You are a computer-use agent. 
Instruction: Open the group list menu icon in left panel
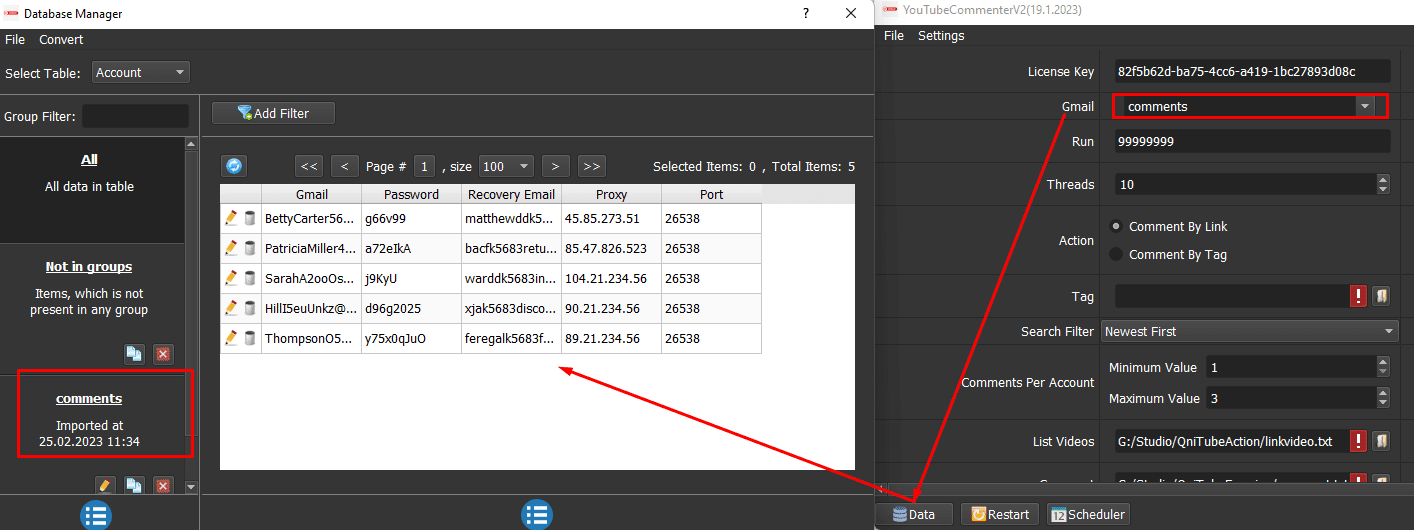click(96, 515)
